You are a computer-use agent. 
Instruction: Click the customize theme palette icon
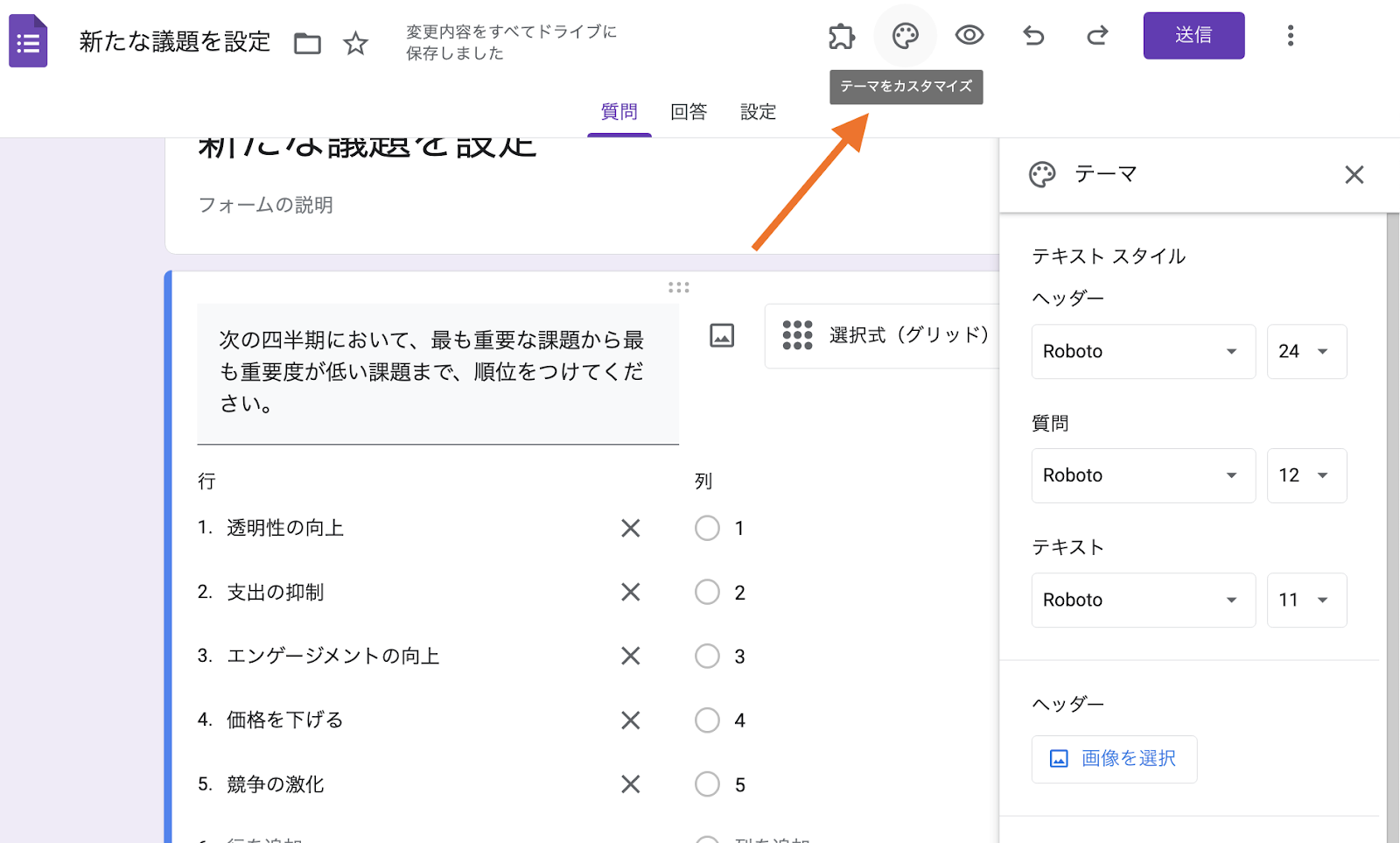tap(906, 36)
